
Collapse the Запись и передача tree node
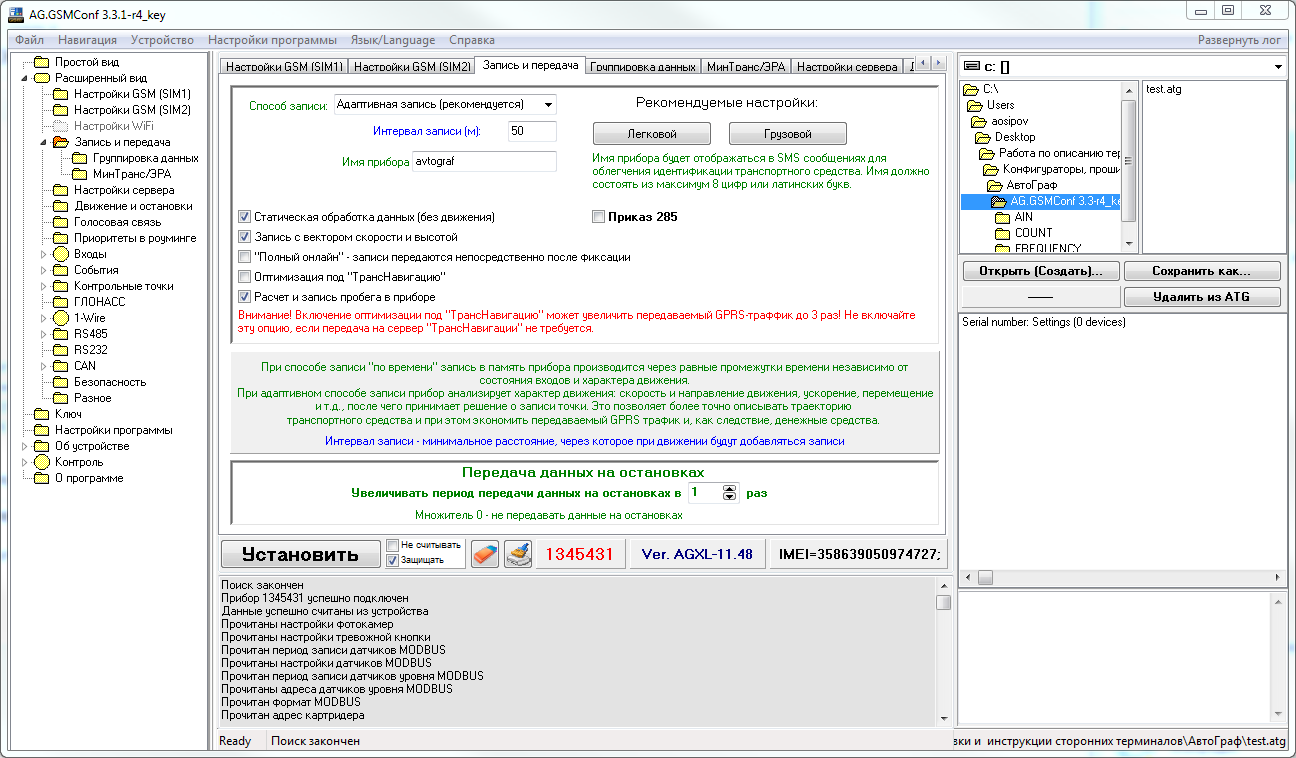point(43,142)
